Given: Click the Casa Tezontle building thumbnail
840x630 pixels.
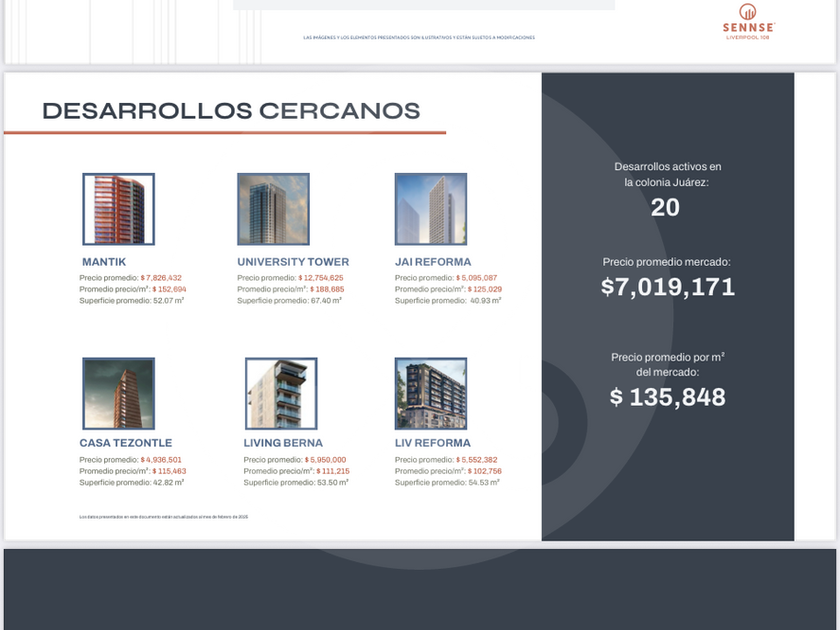Looking at the screenshot, I should 118,394.
